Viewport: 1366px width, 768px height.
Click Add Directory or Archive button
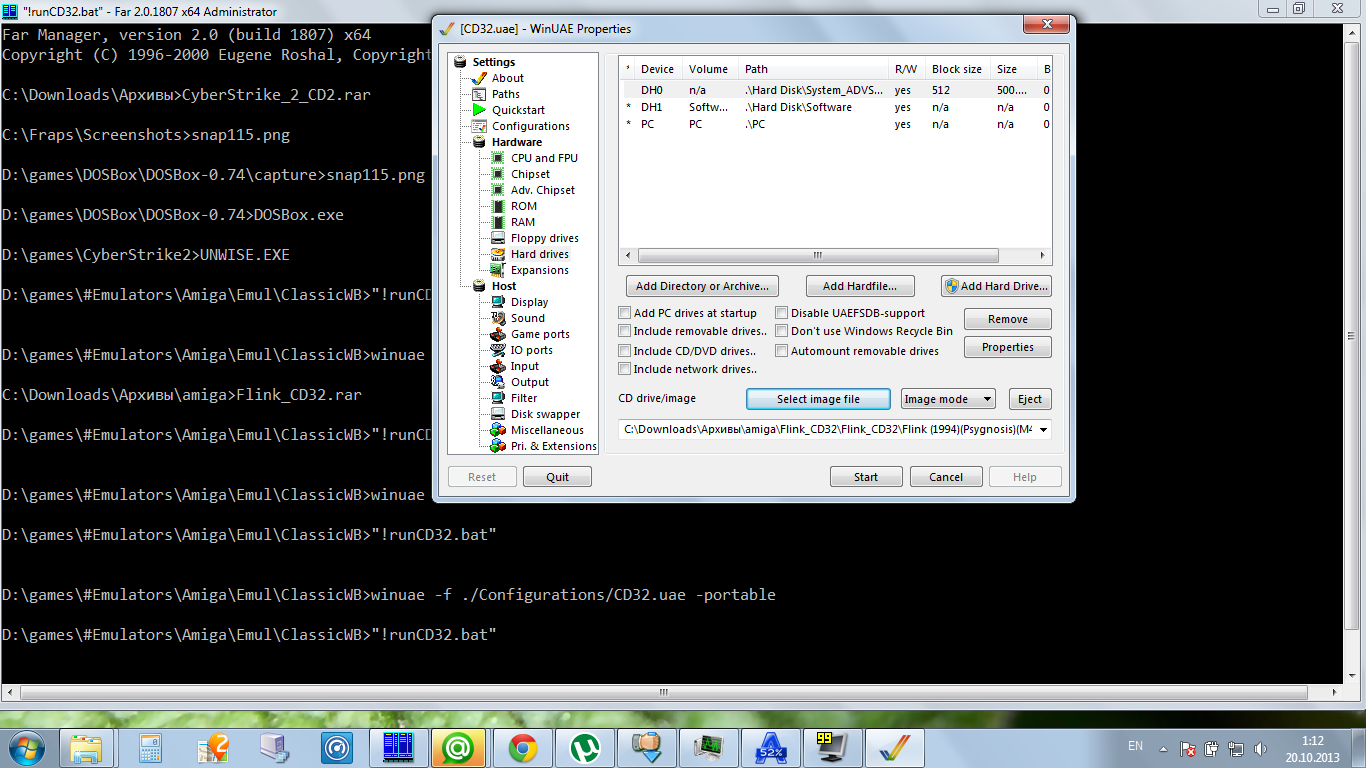point(702,286)
